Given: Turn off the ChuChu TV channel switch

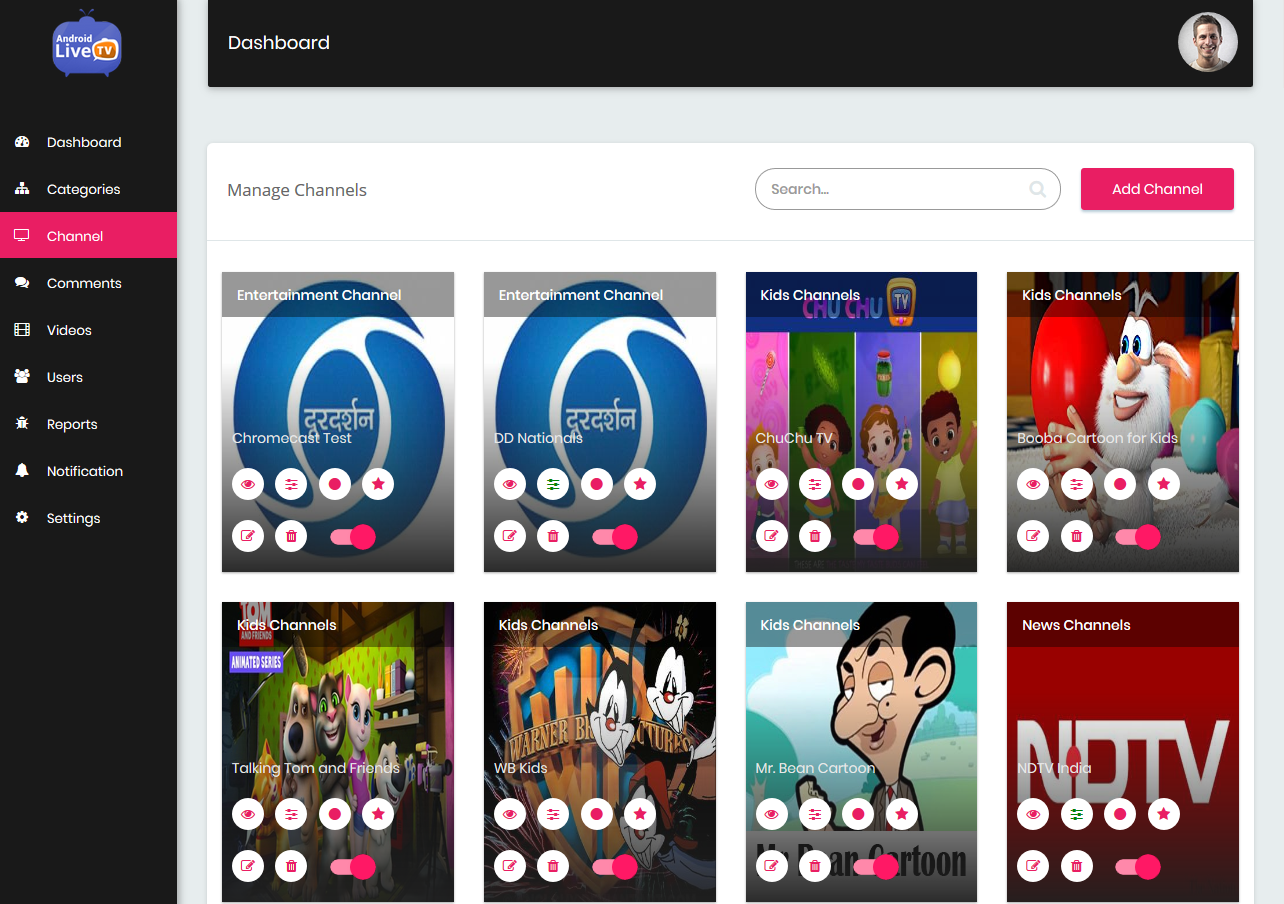Looking at the screenshot, I should coord(876,537).
